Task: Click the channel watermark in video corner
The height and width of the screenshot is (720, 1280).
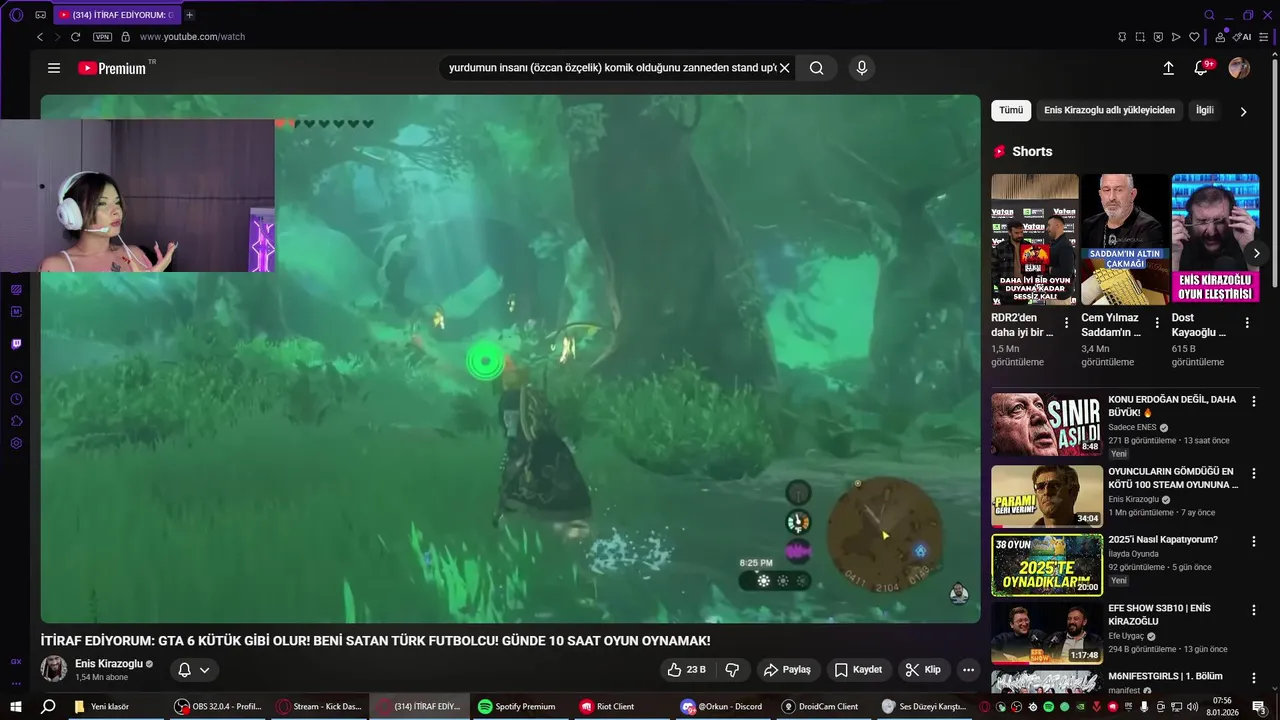Action: [958, 593]
